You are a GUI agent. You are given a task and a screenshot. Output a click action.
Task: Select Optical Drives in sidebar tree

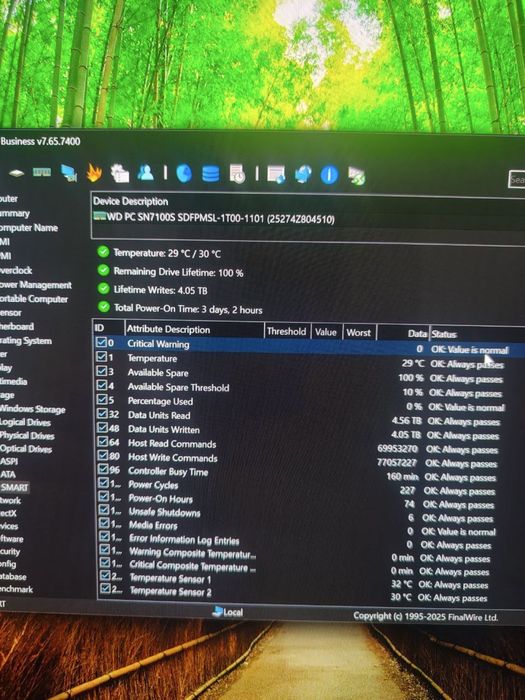point(26,449)
